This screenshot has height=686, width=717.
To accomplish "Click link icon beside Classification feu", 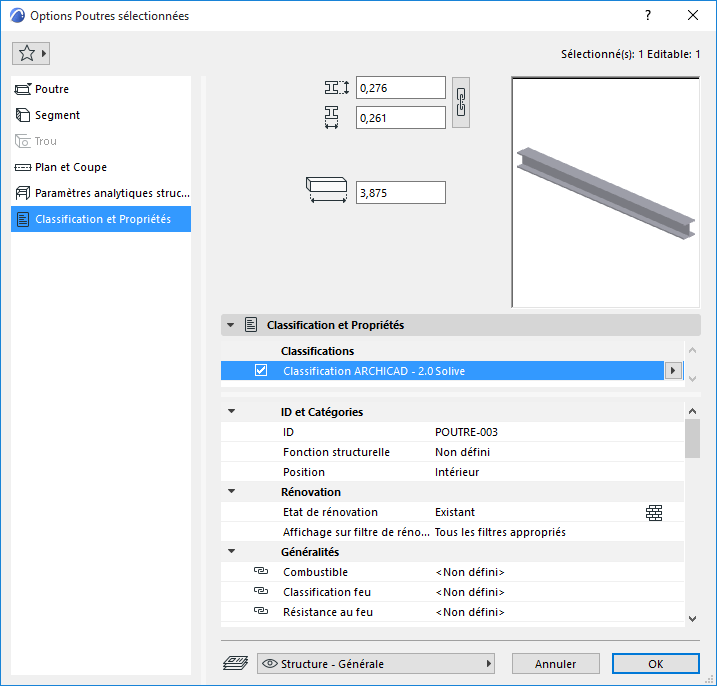I will (261, 591).
